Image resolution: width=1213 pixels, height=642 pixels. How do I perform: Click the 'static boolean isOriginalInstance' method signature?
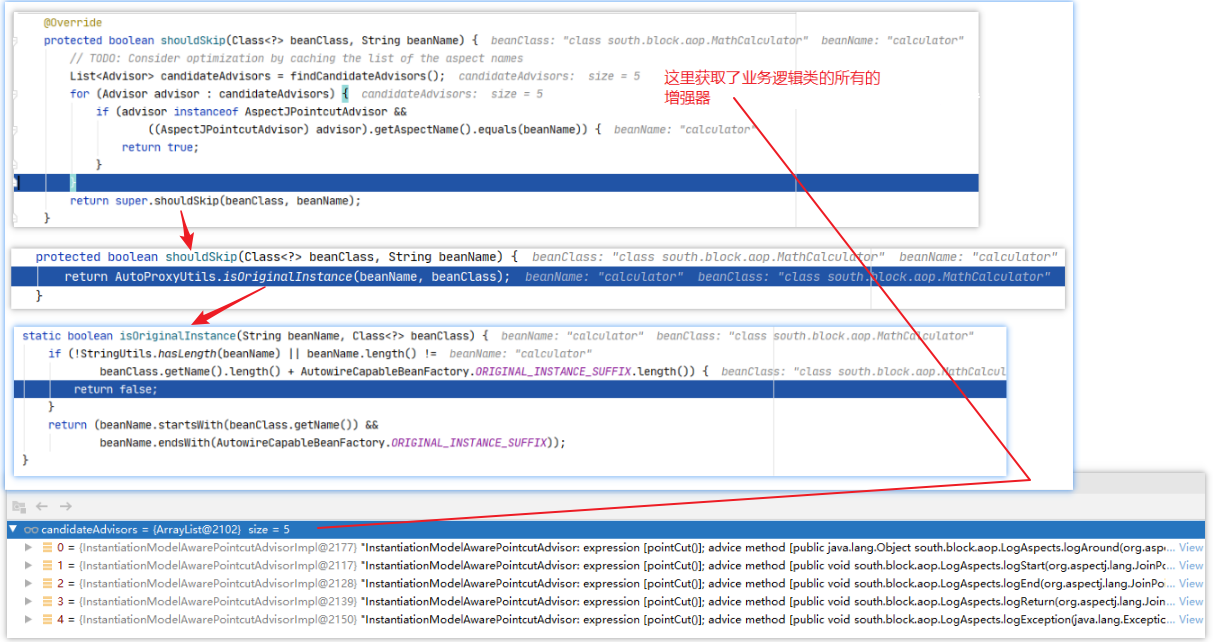[255, 336]
